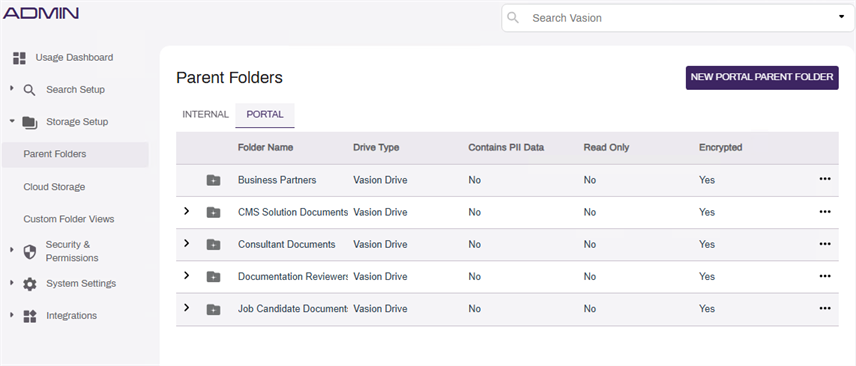The height and width of the screenshot is (366, 856).
Task: Click the Drive Type column header
Action: (x=376, y=147)
